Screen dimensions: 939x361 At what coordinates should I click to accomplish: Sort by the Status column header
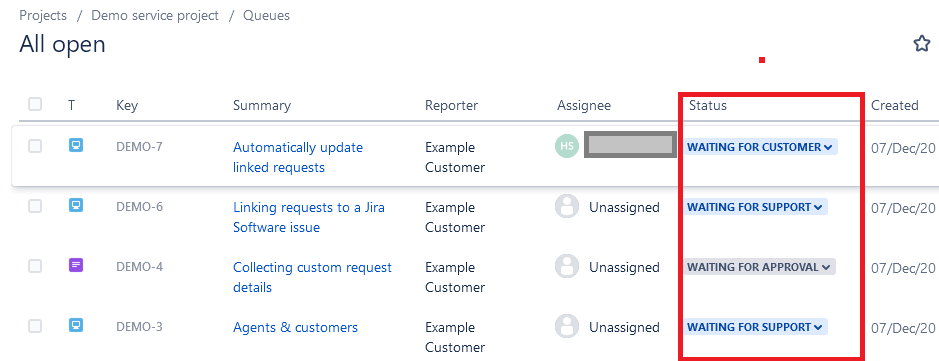(x=707, y=105)
